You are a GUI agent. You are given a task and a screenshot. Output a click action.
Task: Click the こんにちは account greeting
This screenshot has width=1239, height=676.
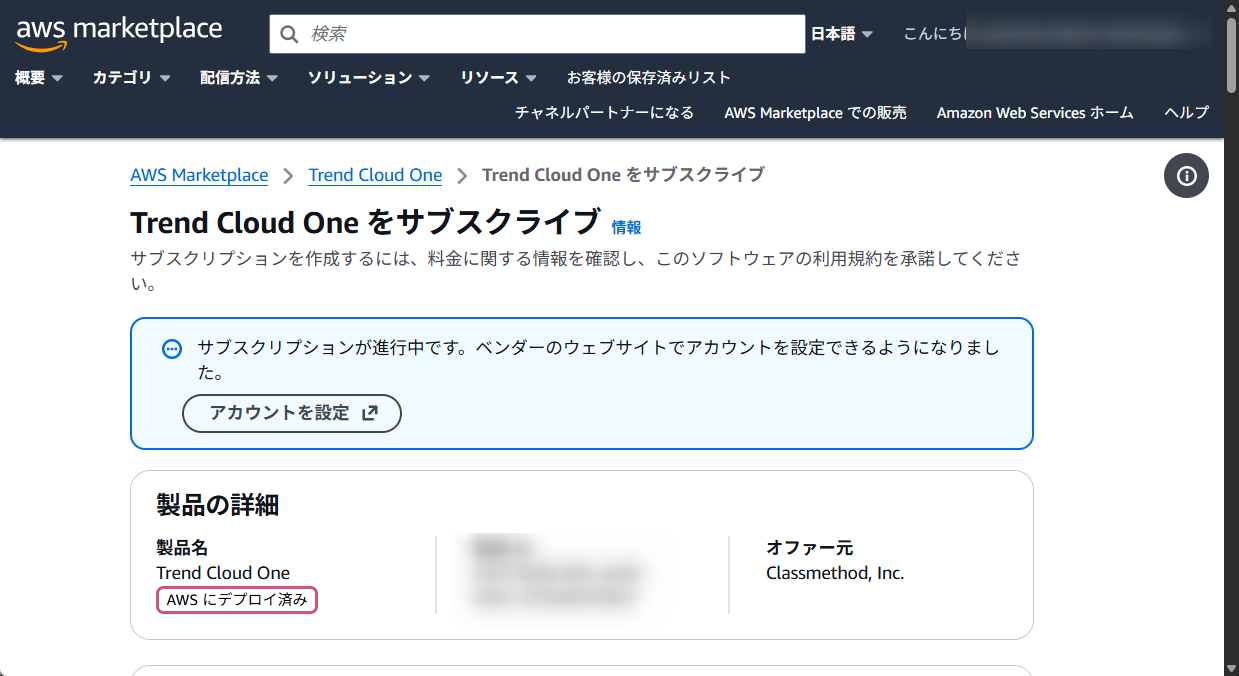coord(935,34)
